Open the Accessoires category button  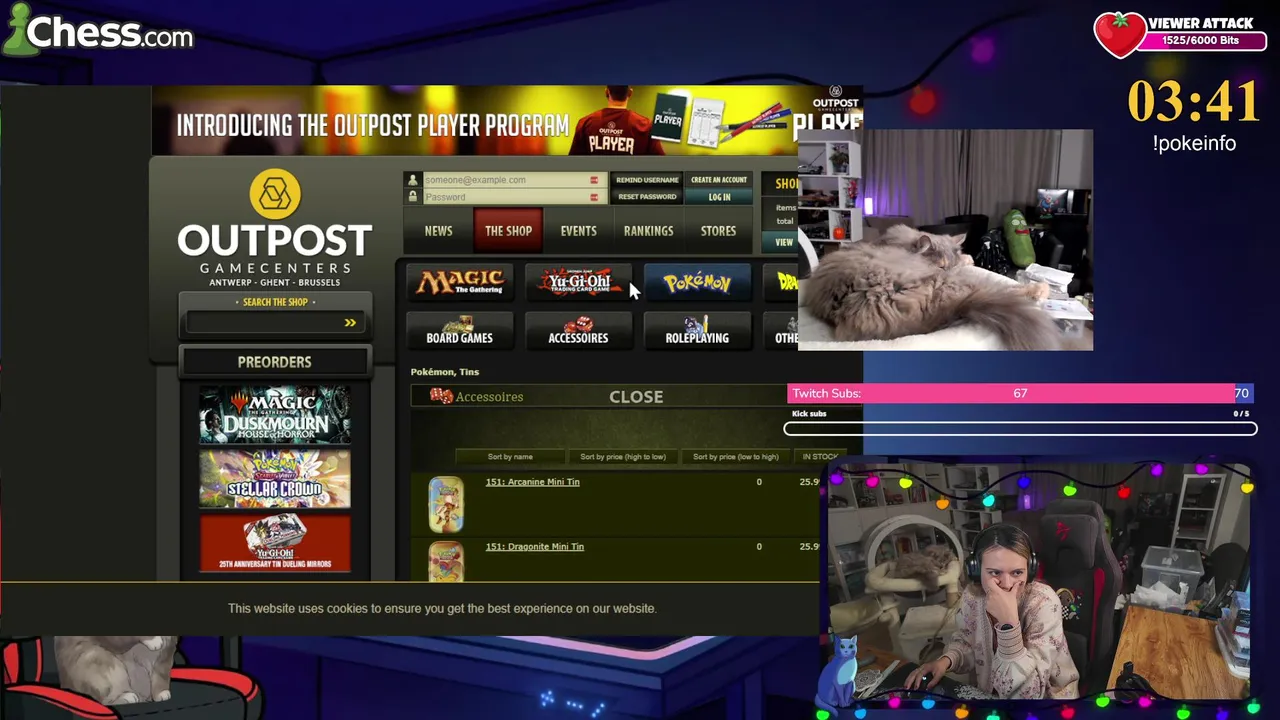(578, 331)
